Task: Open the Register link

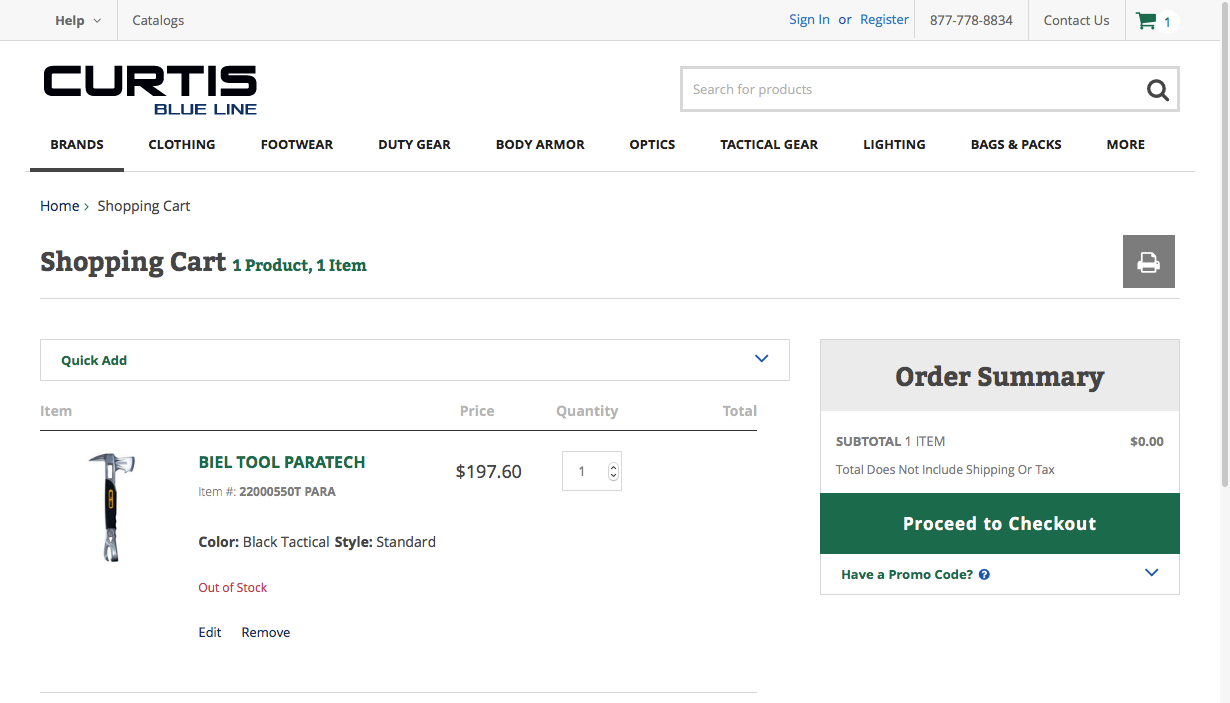Action: tap(884, 20)
